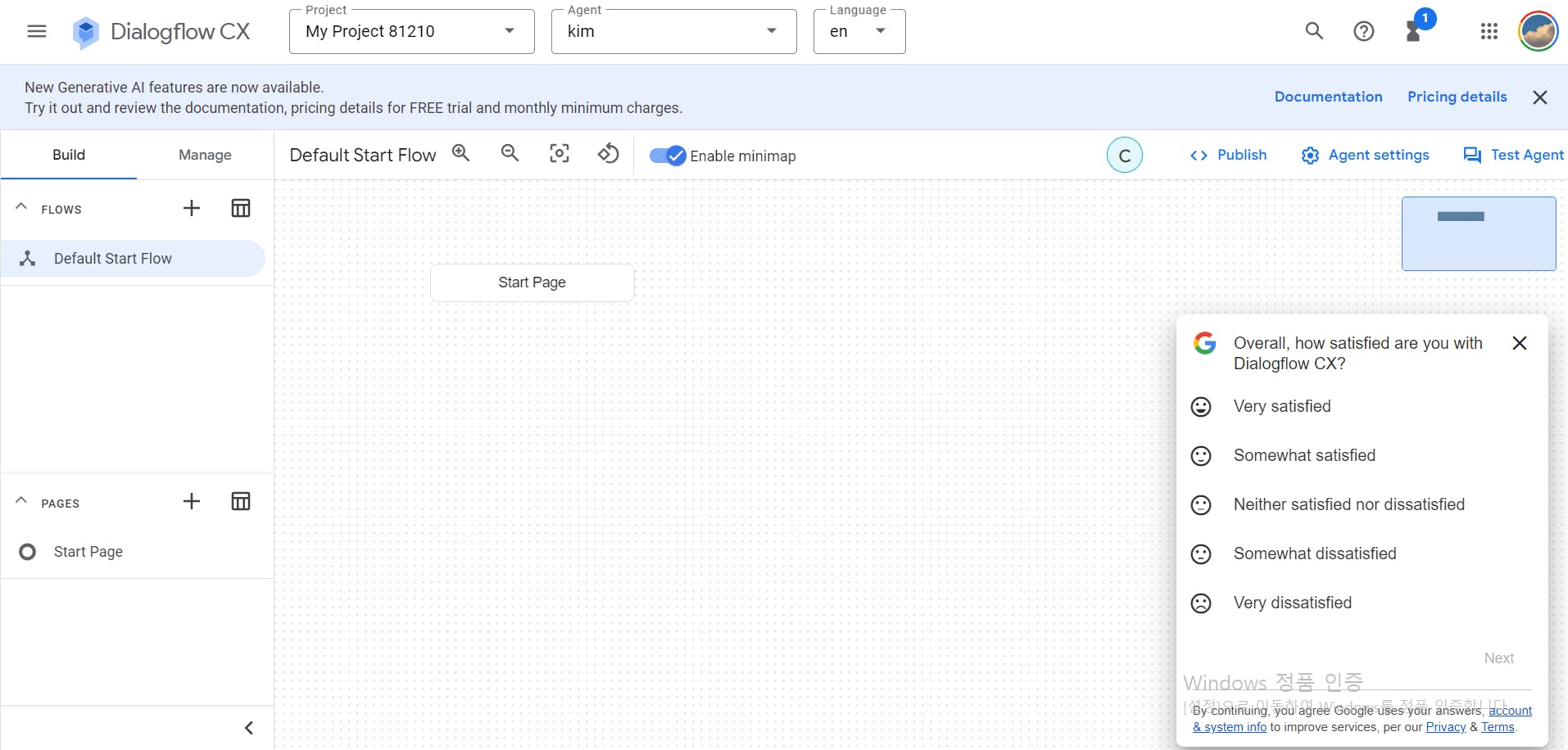
Task: Open the Test Agent panel
Action: coord(1513,155)
